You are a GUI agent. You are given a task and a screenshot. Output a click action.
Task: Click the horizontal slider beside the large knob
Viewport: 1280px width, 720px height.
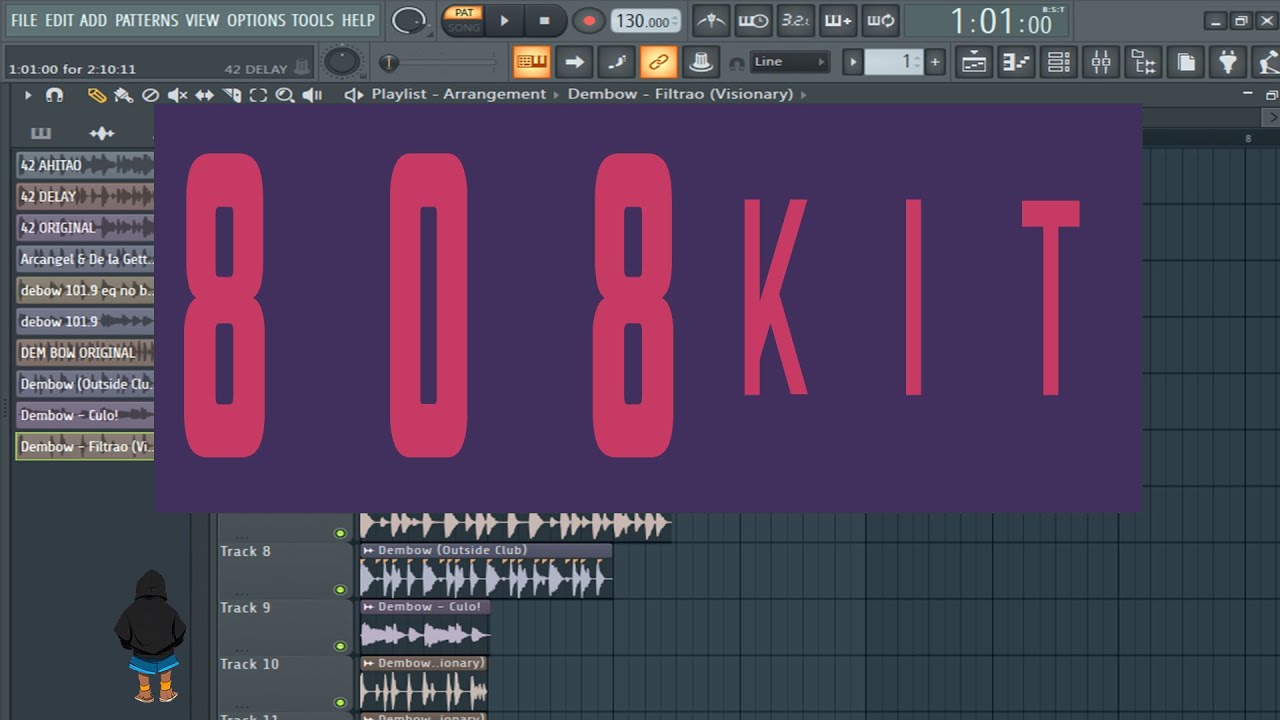pyautogui.click(x=437, y=63)
